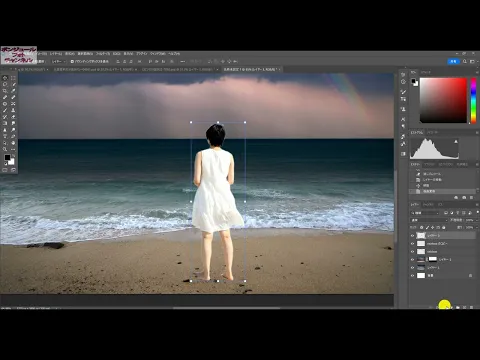Click the History panel trash icon
This screenshot has width=480, height=360.
pyautogui.click(x=471, y=197)
